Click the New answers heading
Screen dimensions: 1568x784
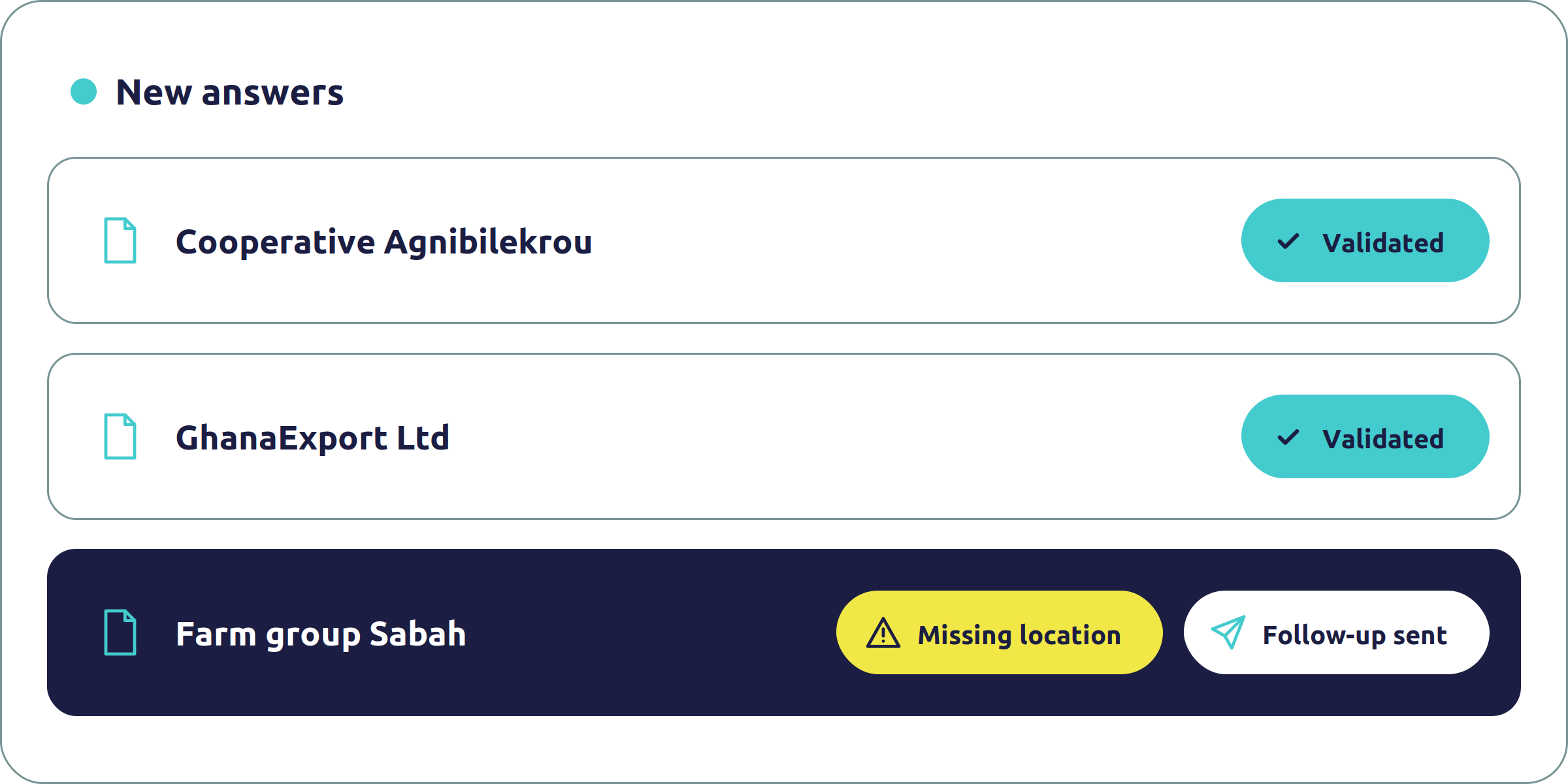tap(229, 92)
